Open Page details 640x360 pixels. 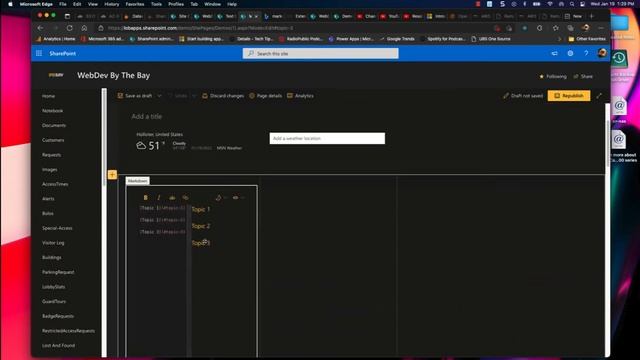coord(265,96)
